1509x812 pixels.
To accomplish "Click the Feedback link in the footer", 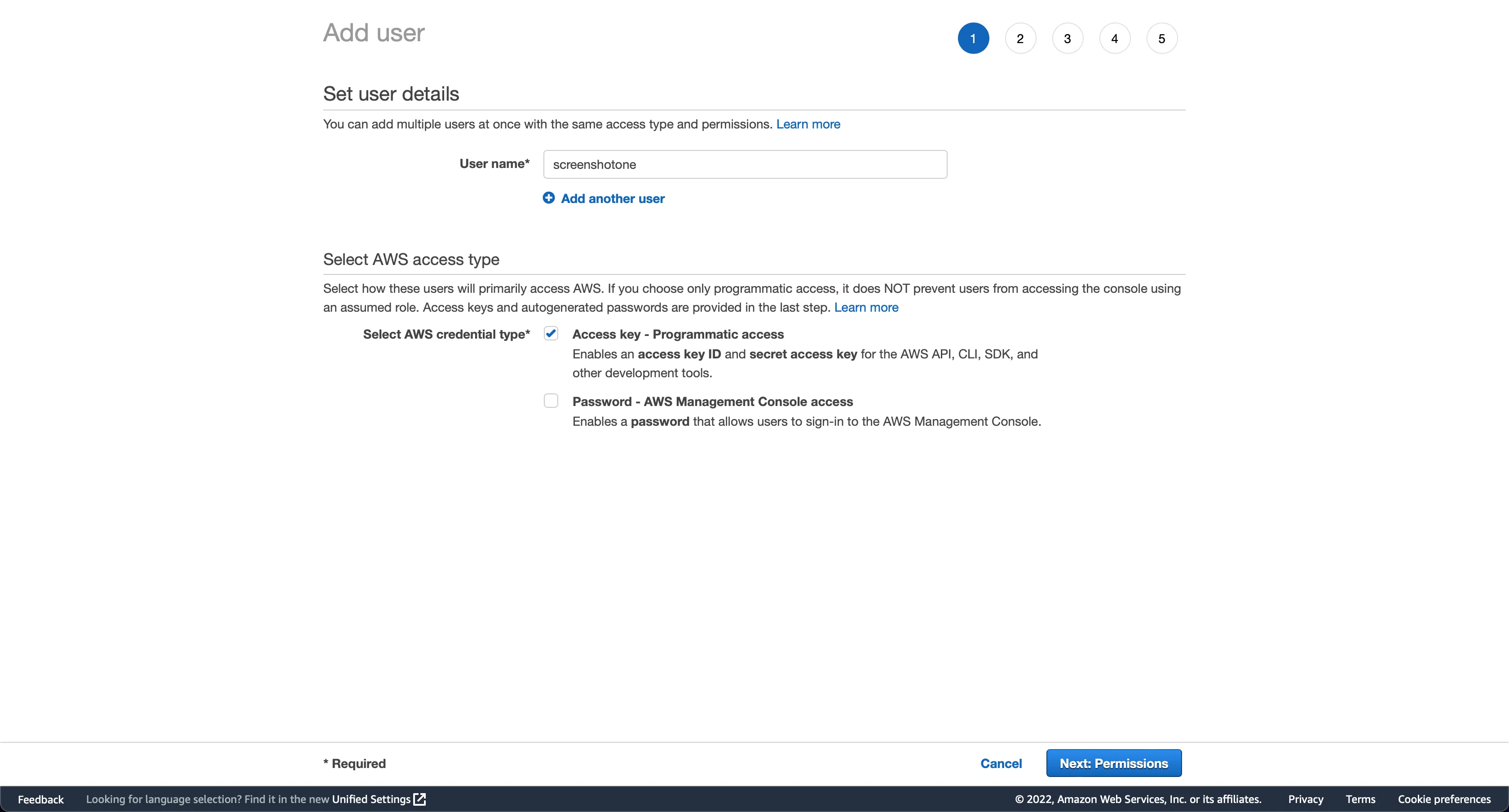I will [x=40, y=799].
